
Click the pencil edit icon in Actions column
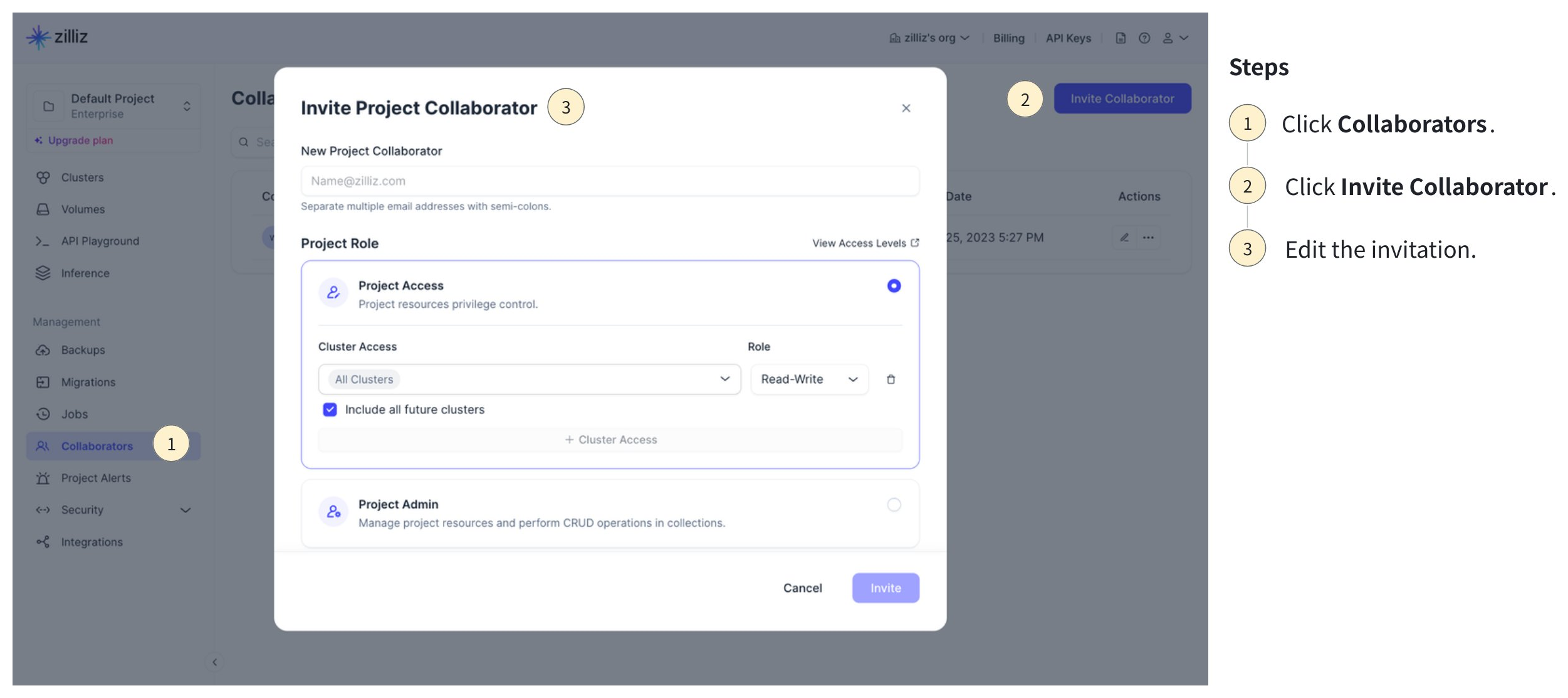tap(1124, 238)
